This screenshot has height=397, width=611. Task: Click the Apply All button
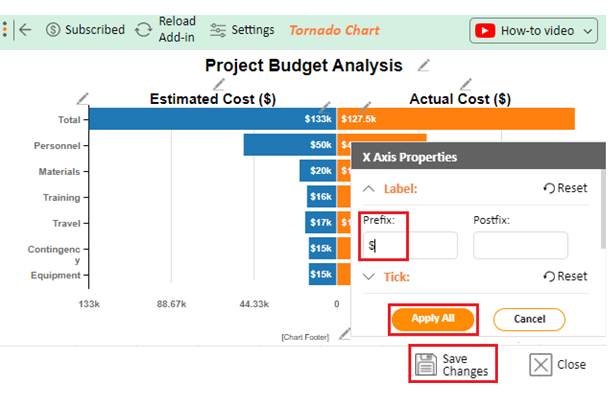[433, 319]
